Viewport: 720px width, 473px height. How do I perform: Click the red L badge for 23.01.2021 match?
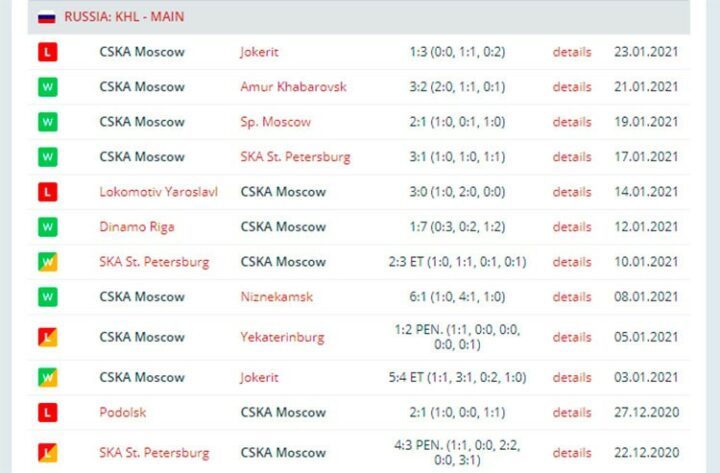(x=48, y=52)
